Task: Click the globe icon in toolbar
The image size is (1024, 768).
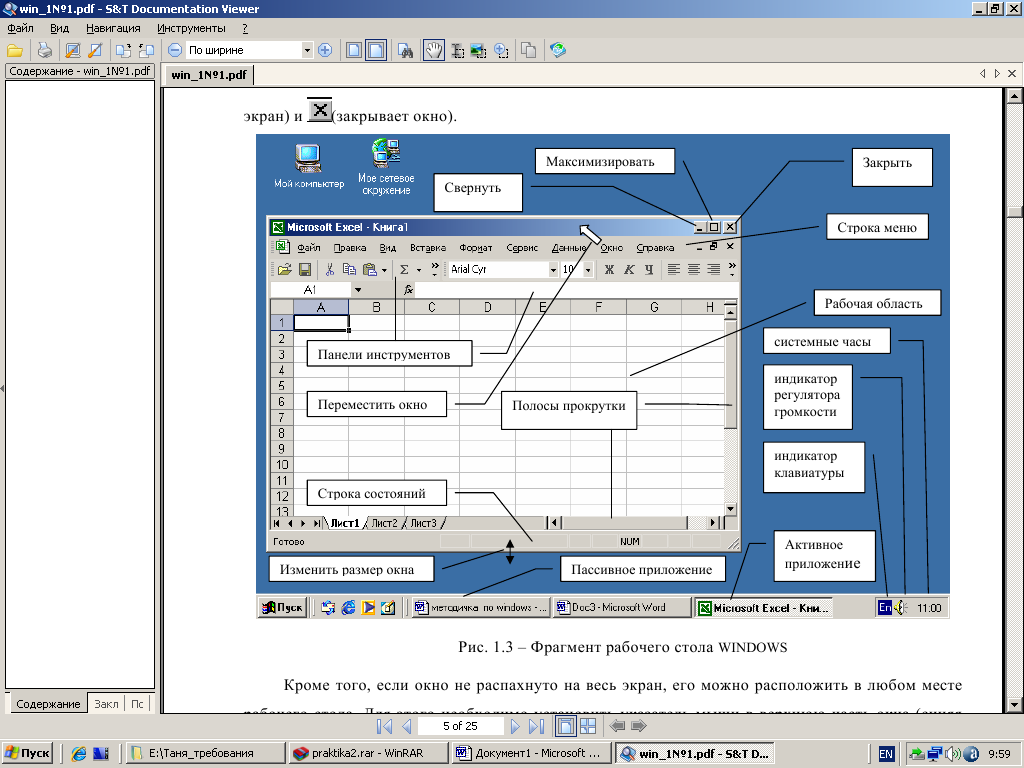Action: 558,50
